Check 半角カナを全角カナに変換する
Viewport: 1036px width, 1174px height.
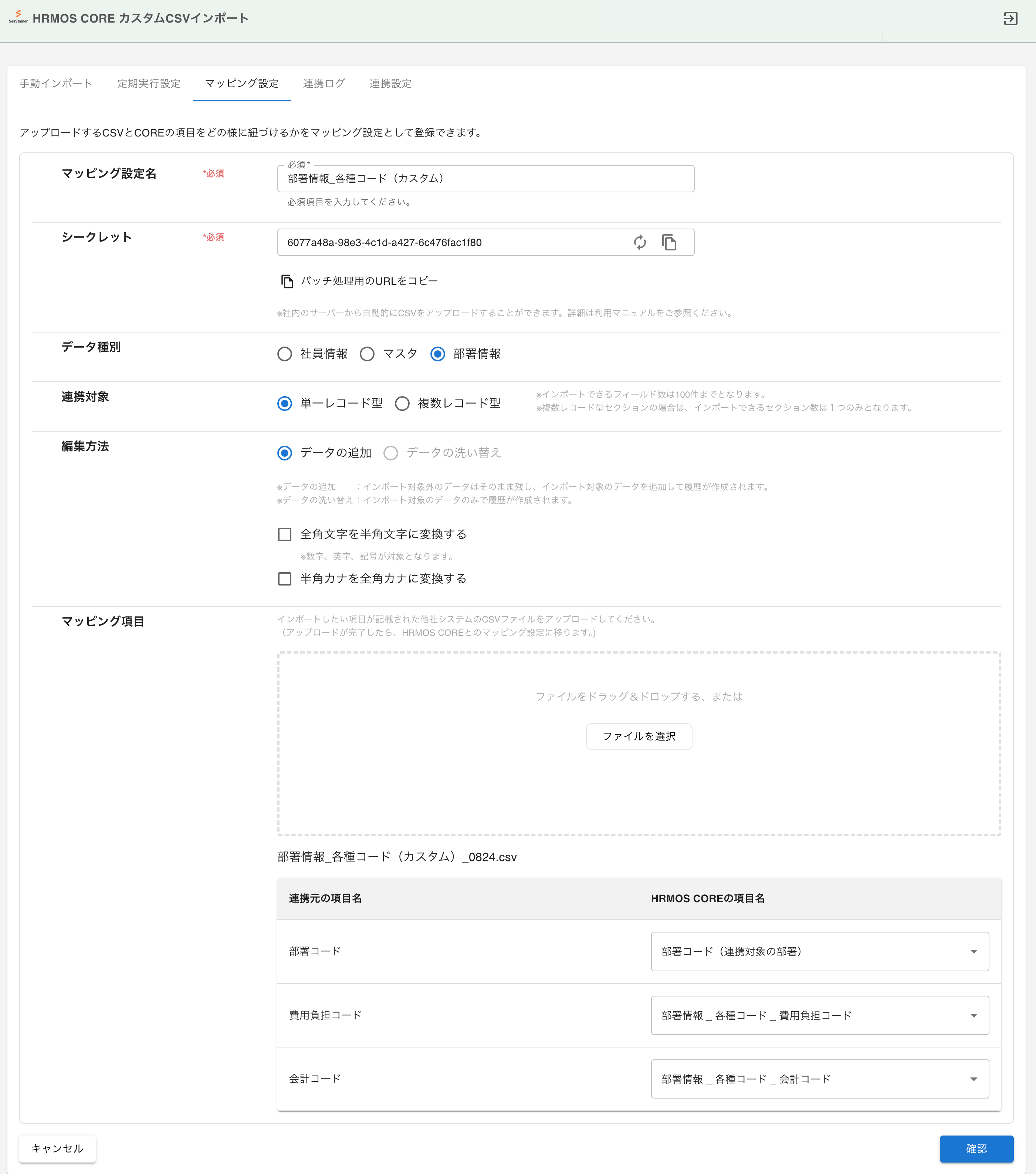point(285,579)
